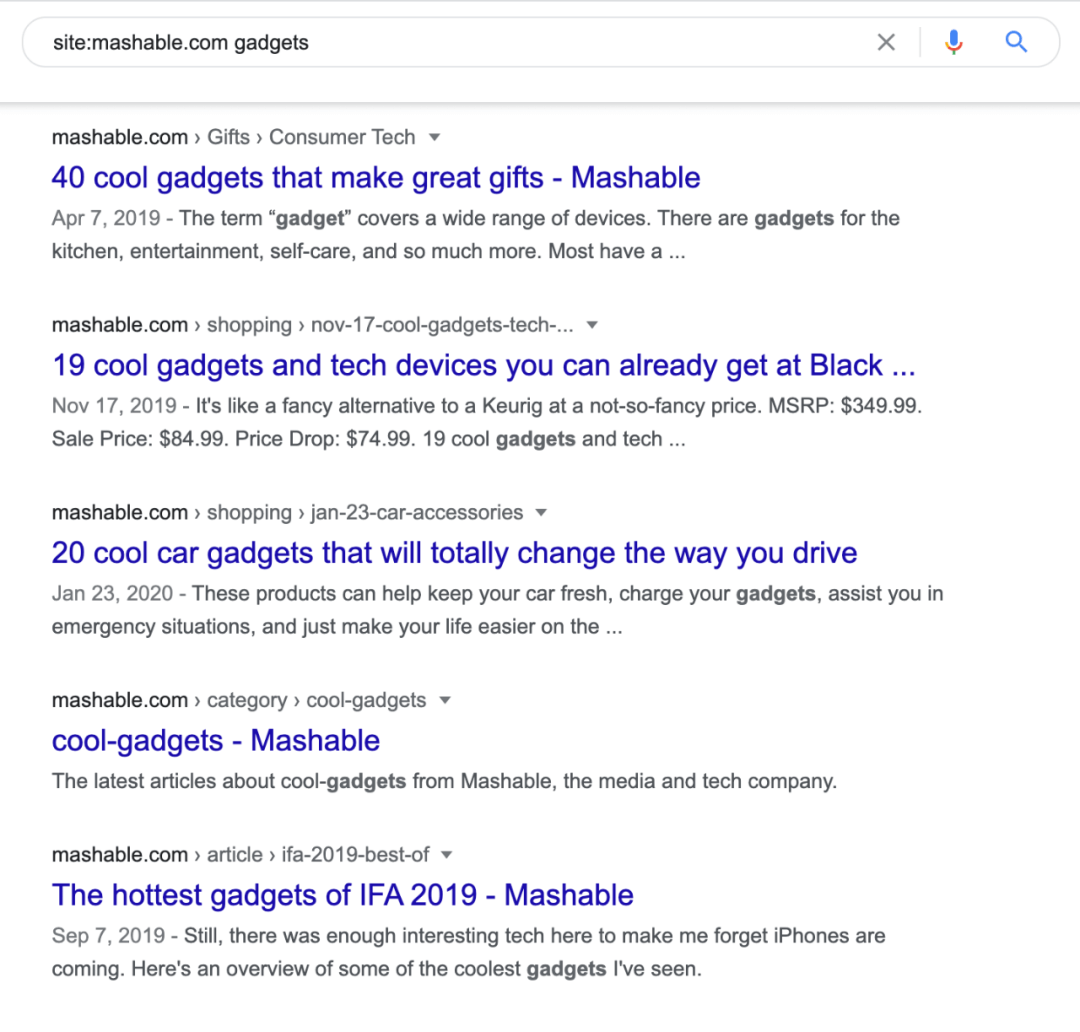This screenshot has width=1080, height=1032.
Task: Click the snippet text starting 'Apr 7, 2019'
Action: click(475, 235)
